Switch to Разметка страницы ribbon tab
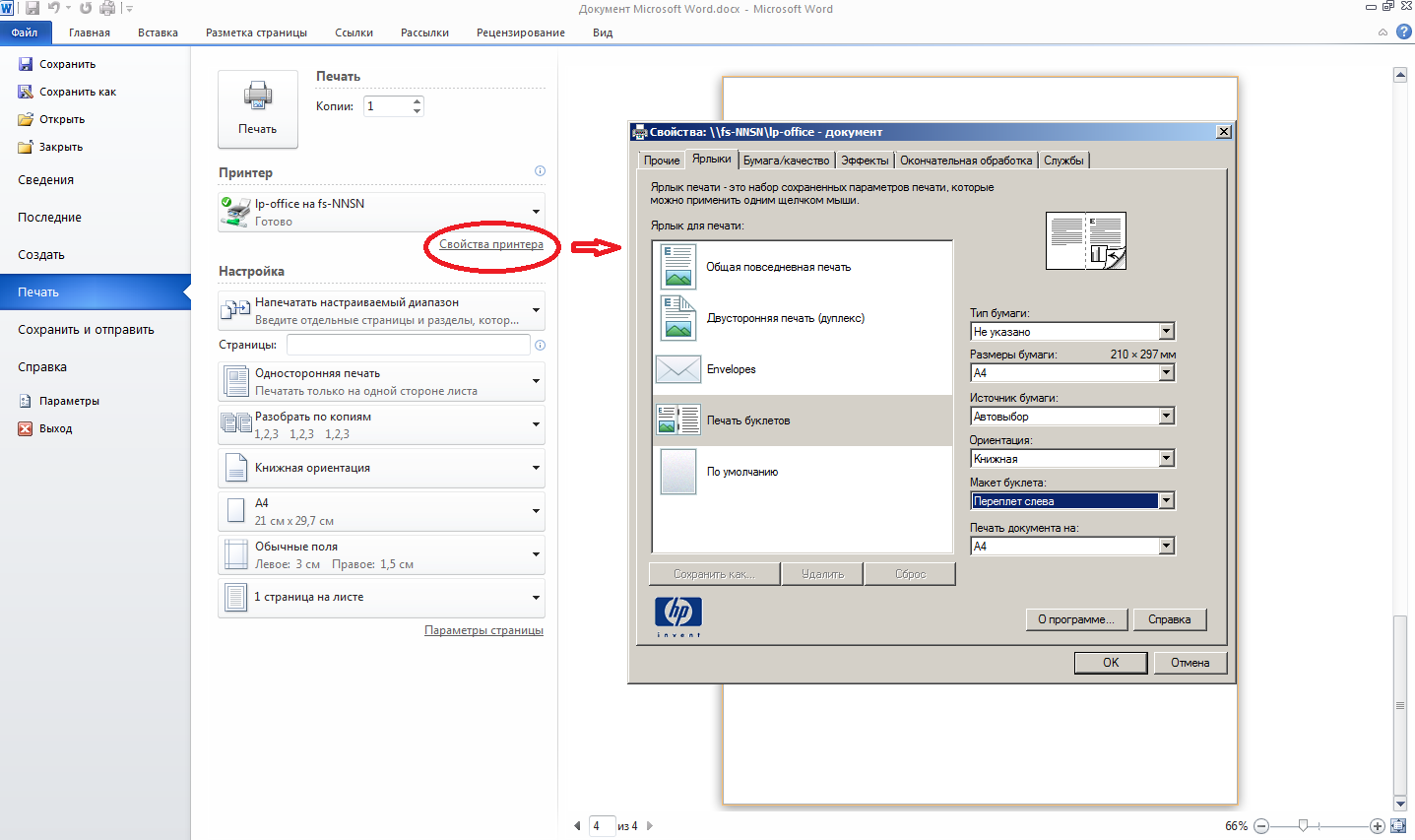1415x840 pixels. 256,32
